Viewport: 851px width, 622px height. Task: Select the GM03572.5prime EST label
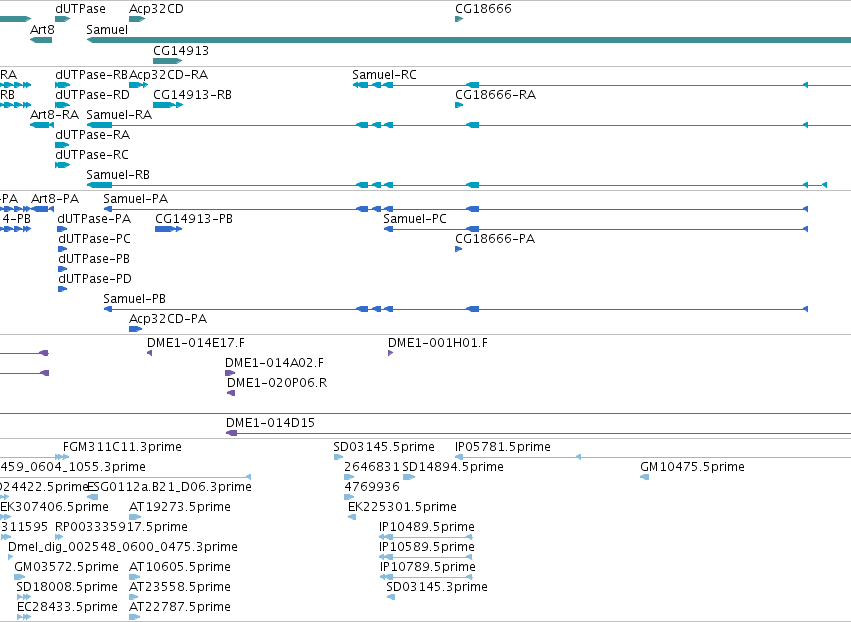[x=66, y=567]
